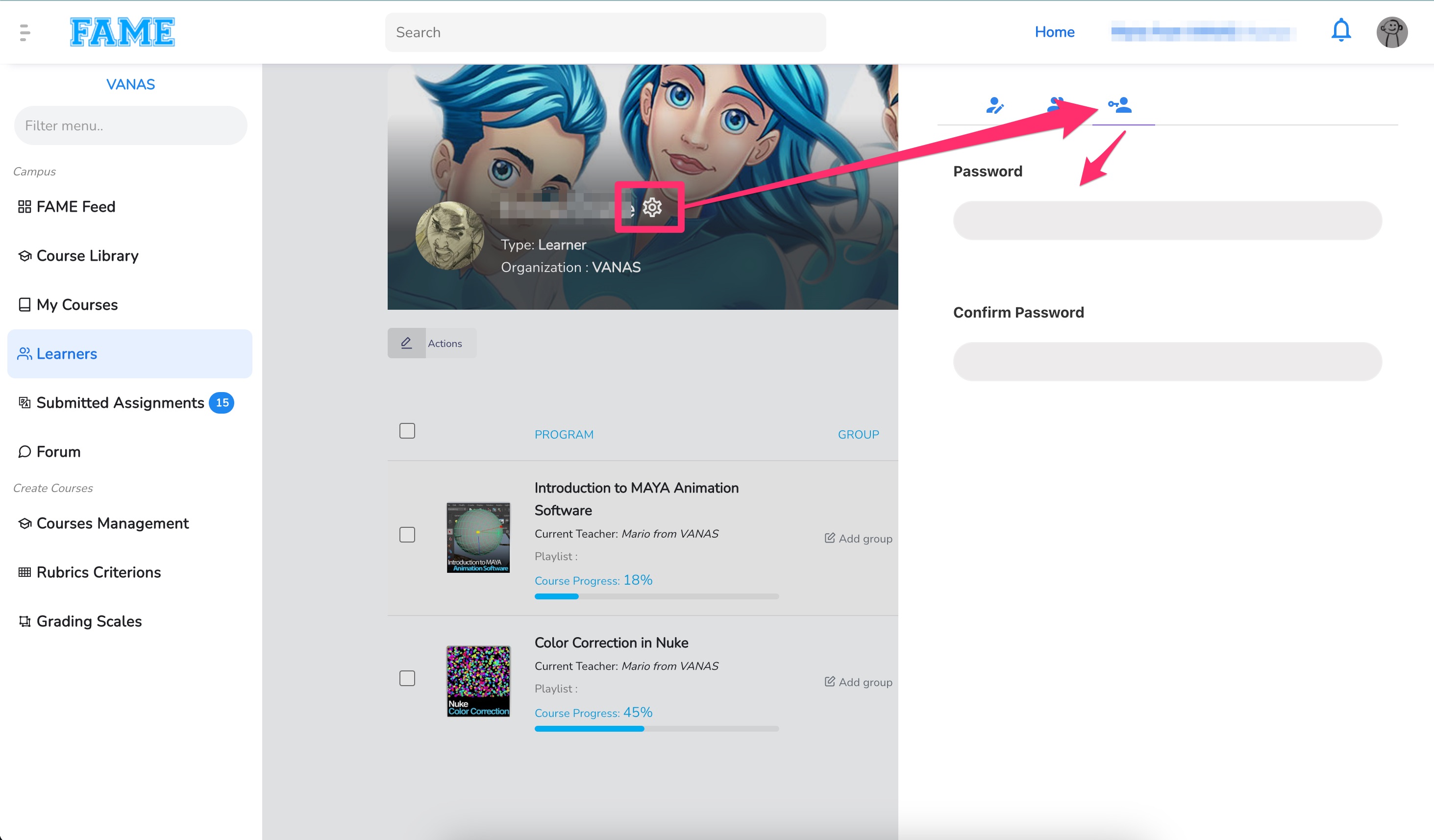Image resolution: width=1434 pixels, height=840 pixels.
Task: Click the Confirm Password field
Action: tap(1166, 361)
